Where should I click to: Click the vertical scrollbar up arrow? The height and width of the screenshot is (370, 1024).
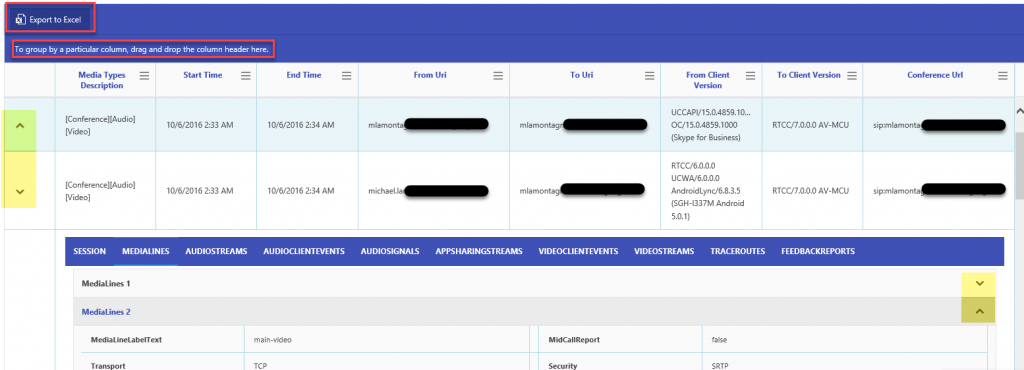1019,112
